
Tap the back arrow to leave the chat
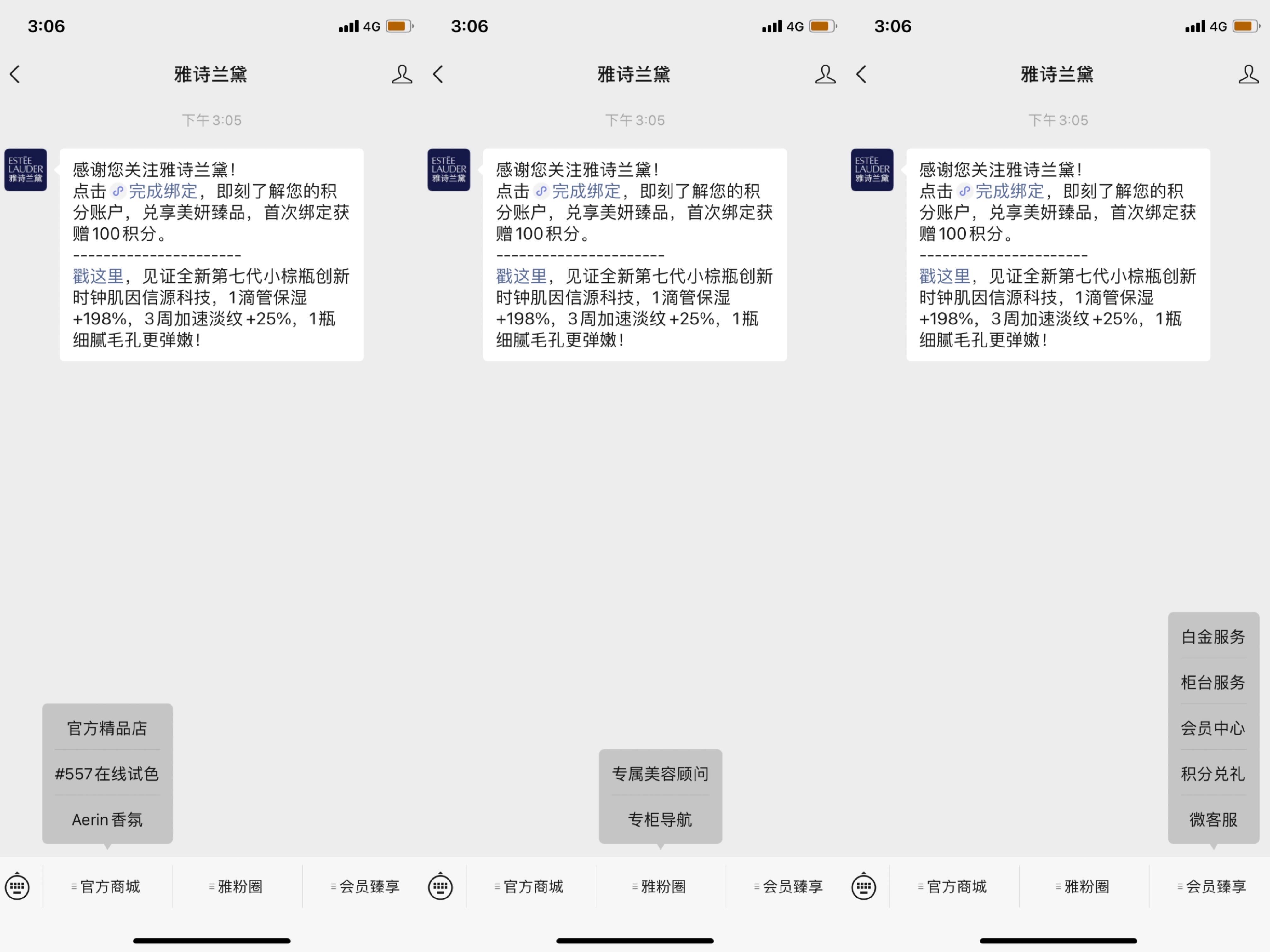(x=15, y=73)
